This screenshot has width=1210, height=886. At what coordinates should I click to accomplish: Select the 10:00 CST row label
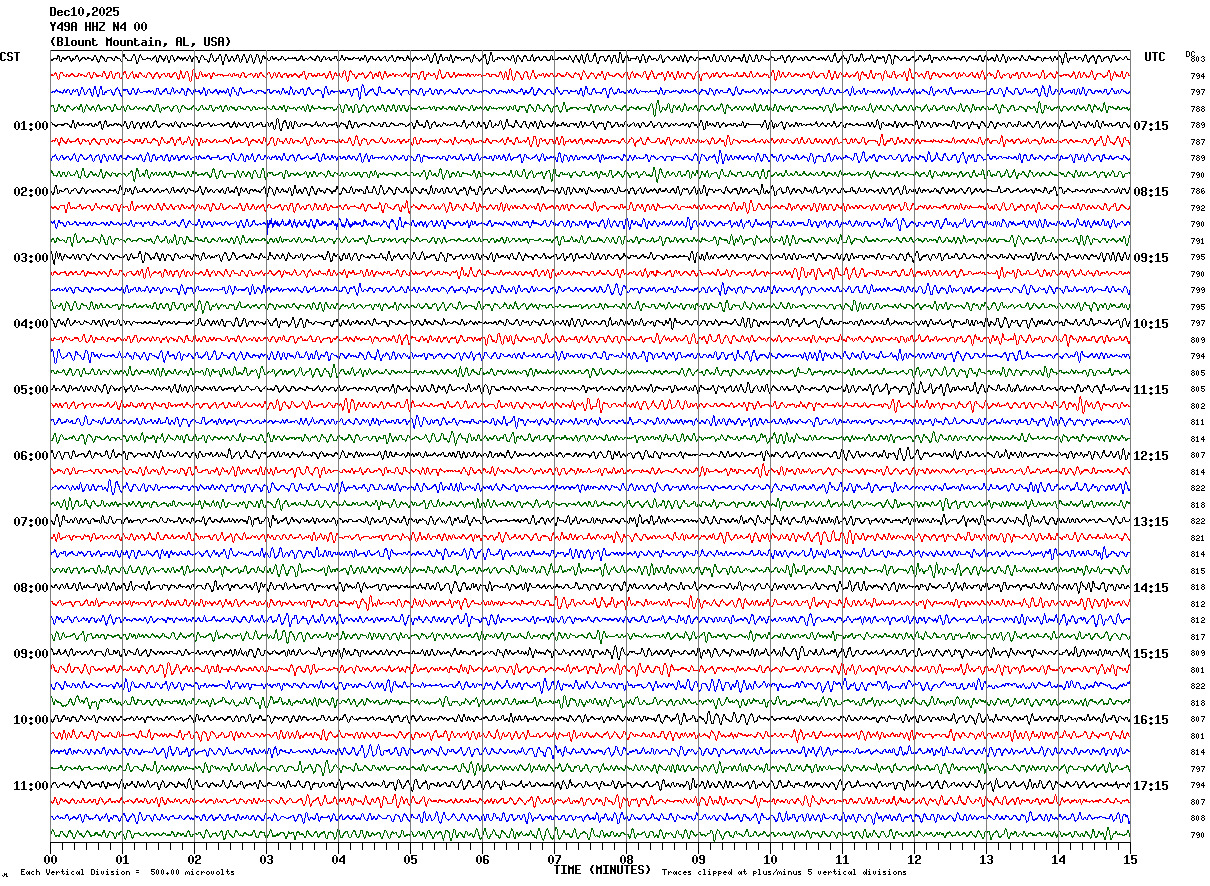point(31,720)
